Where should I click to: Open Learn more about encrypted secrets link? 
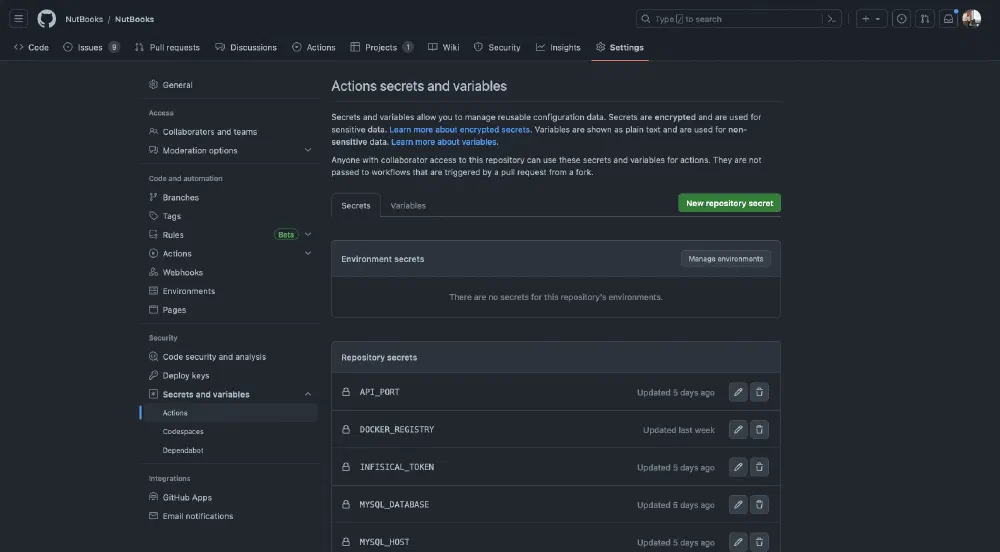[x=459, y=129]
